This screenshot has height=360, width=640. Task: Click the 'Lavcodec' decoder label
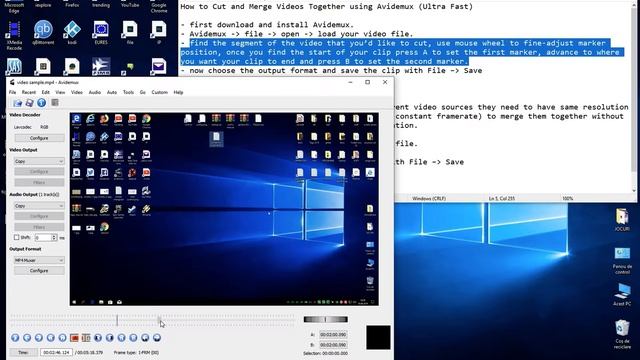coord(22,127)
